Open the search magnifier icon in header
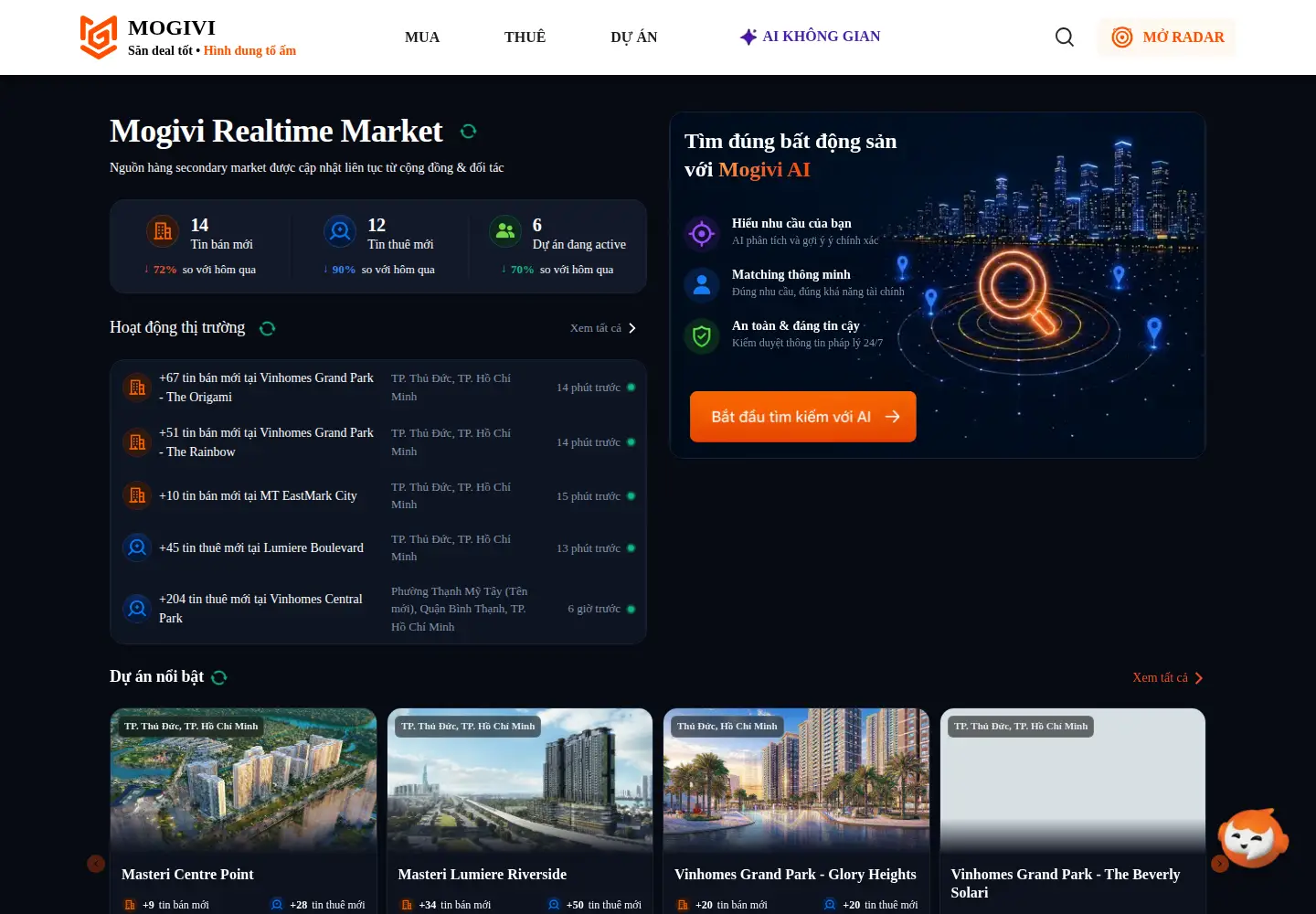 click(x=1065, y=37)
